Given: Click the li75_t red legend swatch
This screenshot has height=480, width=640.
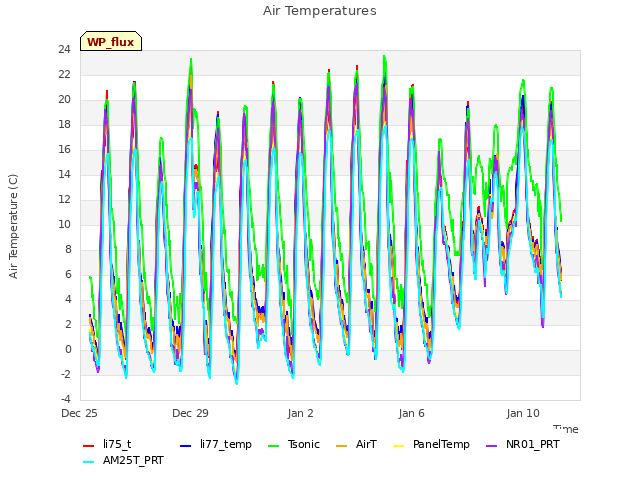Looking at the screenshot, I should [88, 446].
